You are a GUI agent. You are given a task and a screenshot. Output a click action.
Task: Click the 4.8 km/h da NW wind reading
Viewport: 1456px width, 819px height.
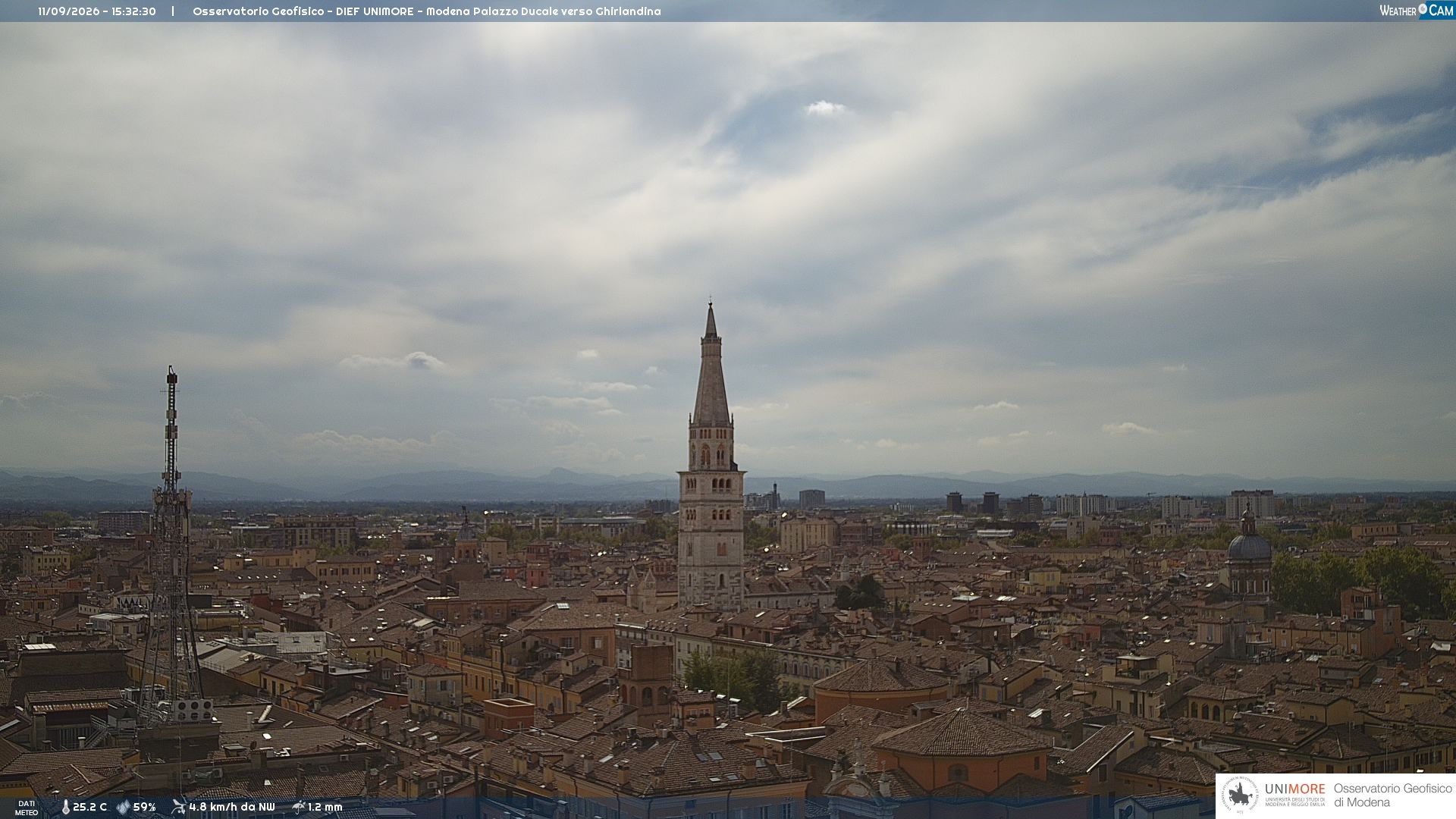(x=231, y=808)
